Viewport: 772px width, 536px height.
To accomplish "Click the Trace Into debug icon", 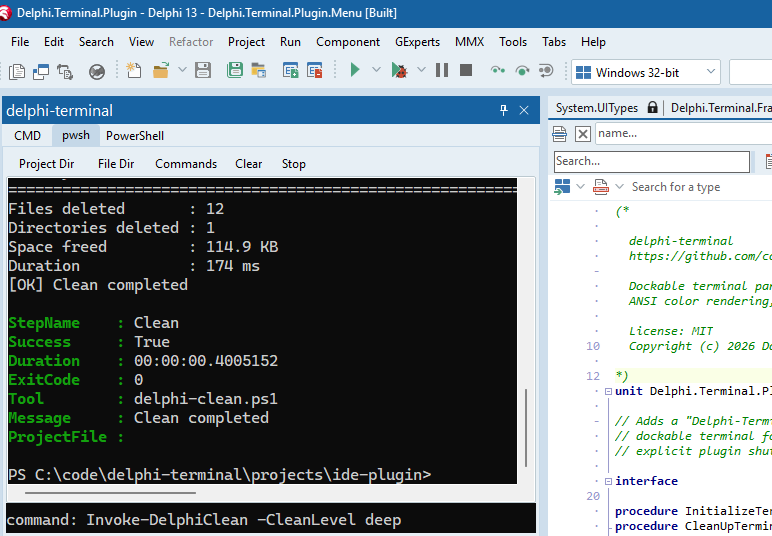I will (498, 70).
